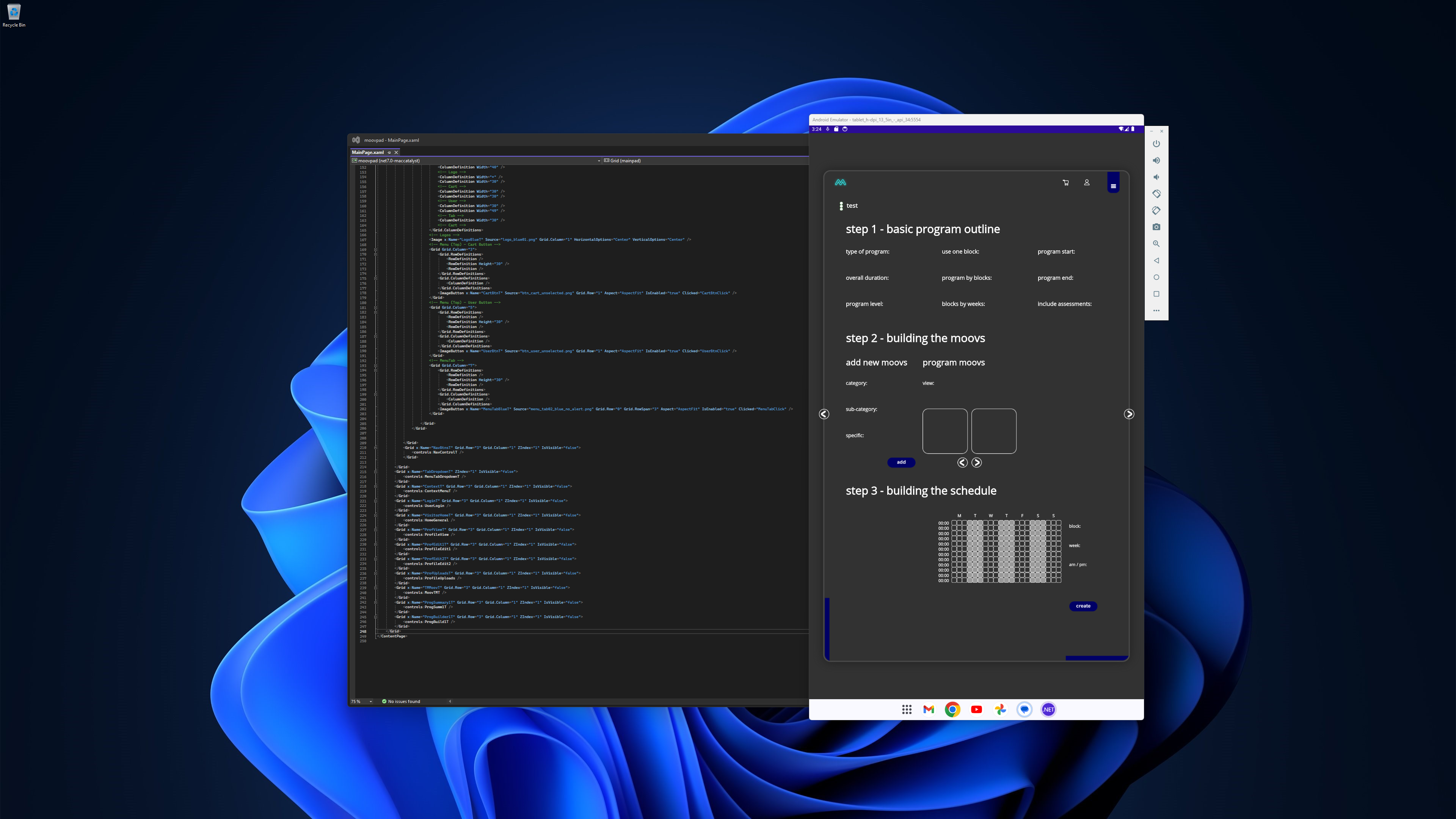
Task: Select the second empty program moovs tile
Action: (x=994, y=431)
